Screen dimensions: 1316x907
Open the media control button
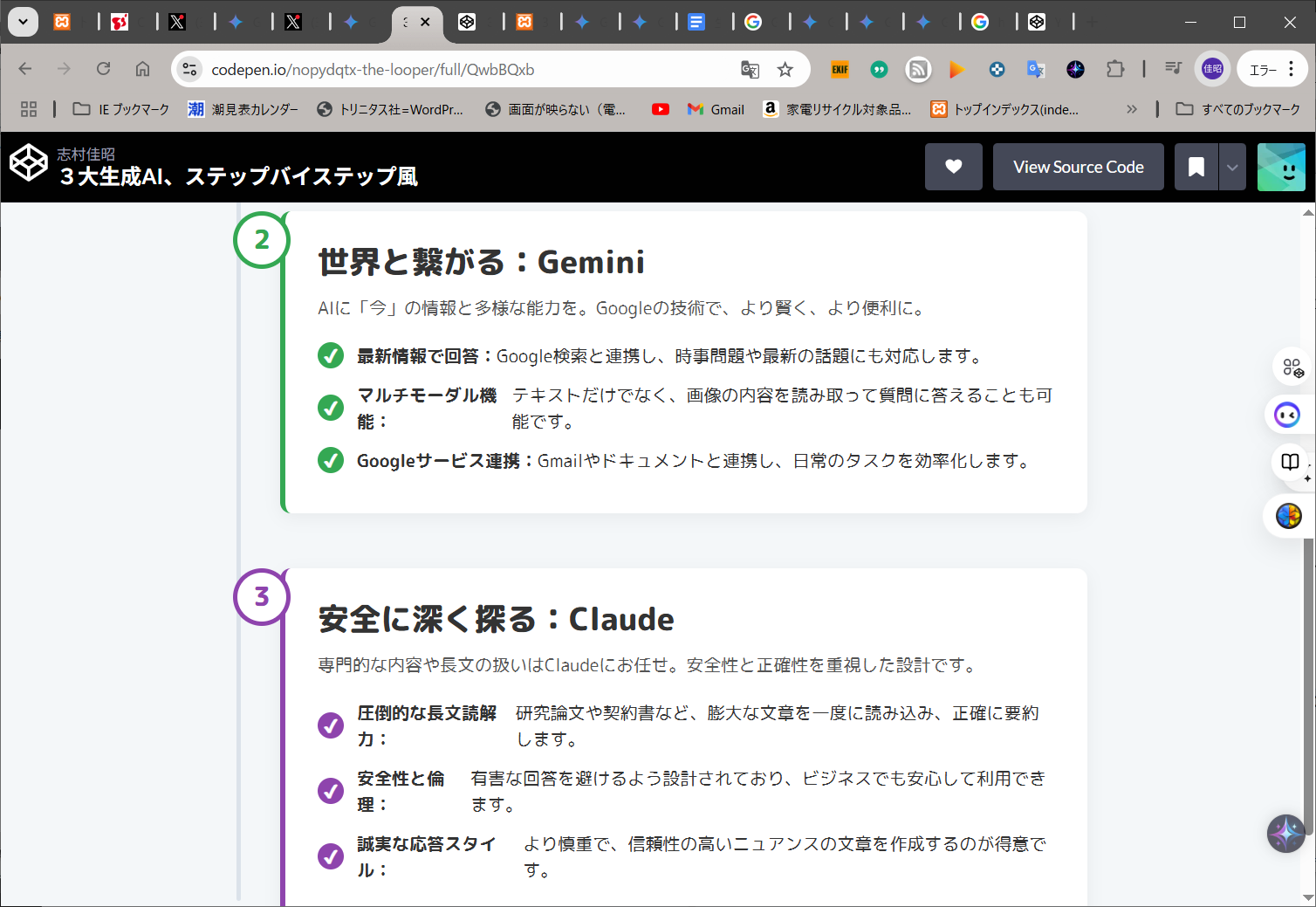[x=1173, y=69]
